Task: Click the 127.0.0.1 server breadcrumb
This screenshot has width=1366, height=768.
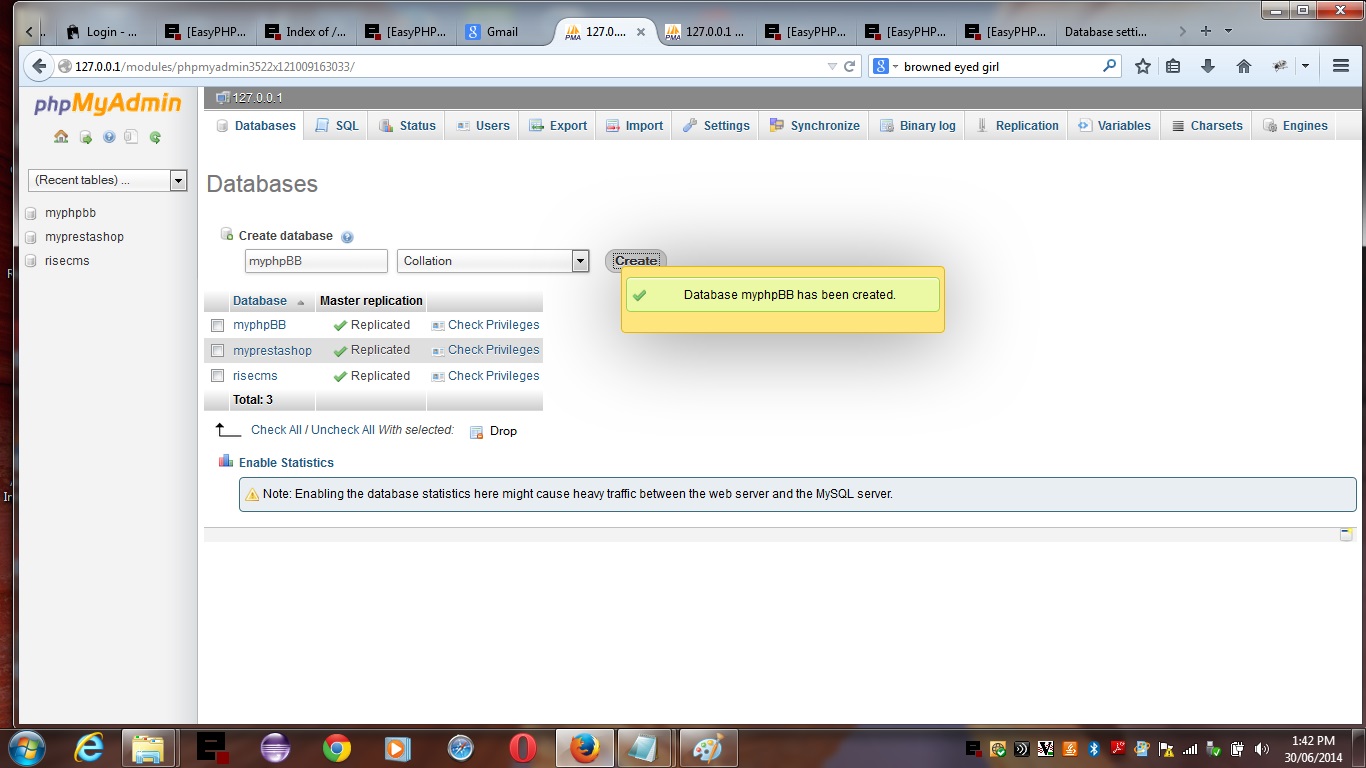Action: [x=257, y=98]
